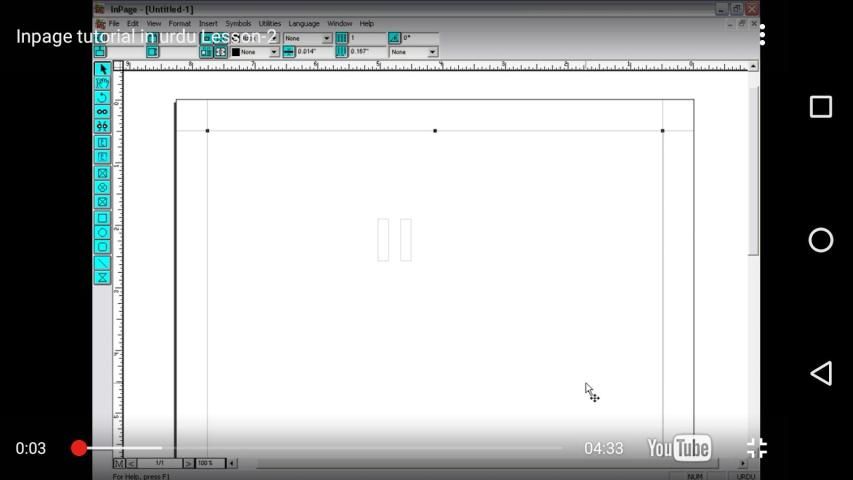
Task: Open the Format menu
Action: 179,23
